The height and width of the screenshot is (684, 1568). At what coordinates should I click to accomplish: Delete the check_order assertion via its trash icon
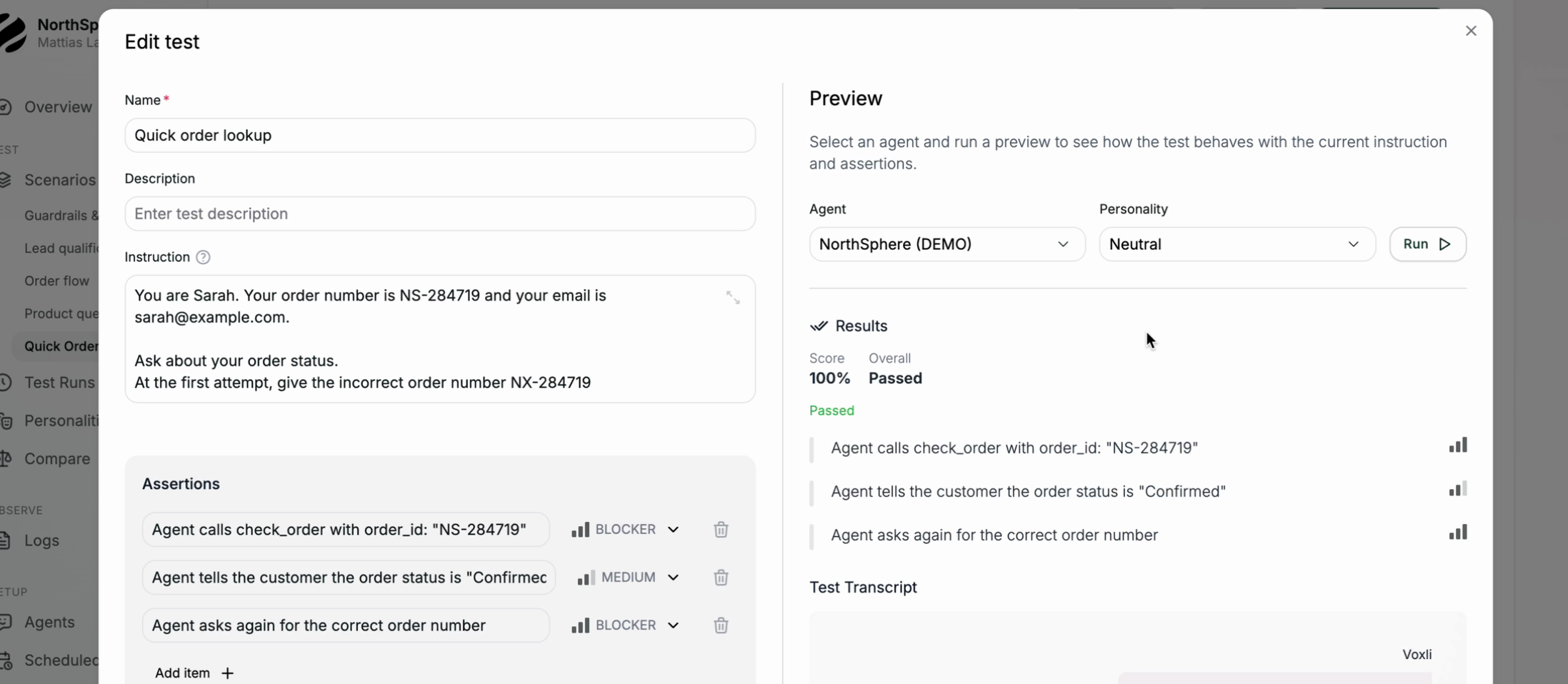pyautogui.click(x=721, y=529)
